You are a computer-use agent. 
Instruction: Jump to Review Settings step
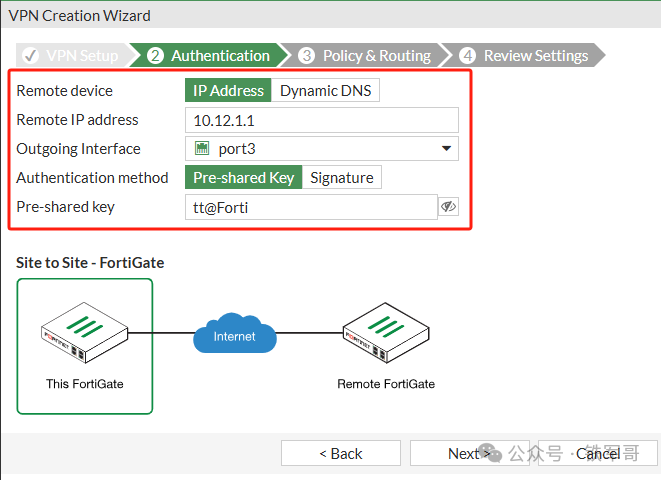(x=524, y=55)
